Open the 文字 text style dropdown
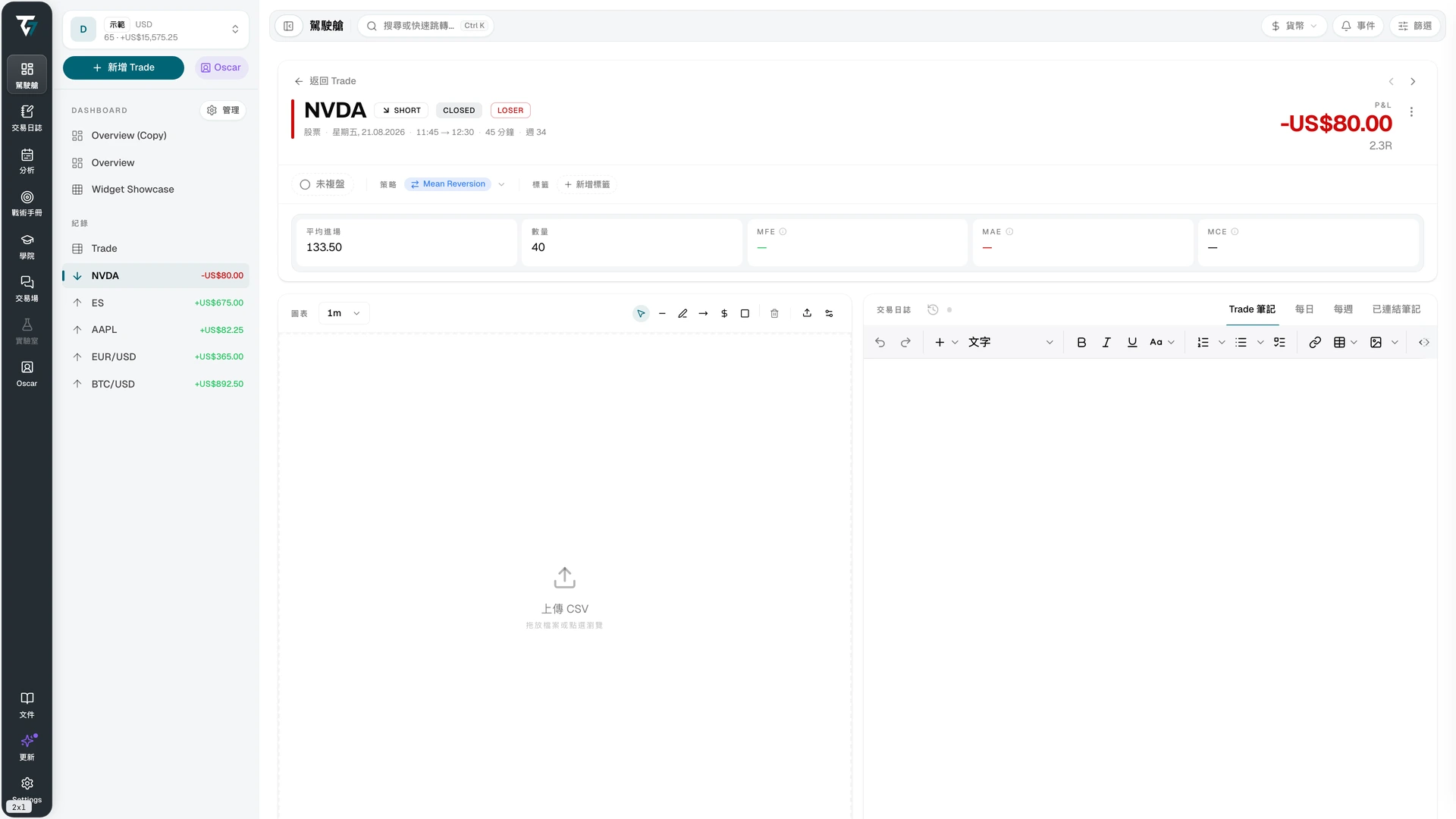 pos(1010,343)
